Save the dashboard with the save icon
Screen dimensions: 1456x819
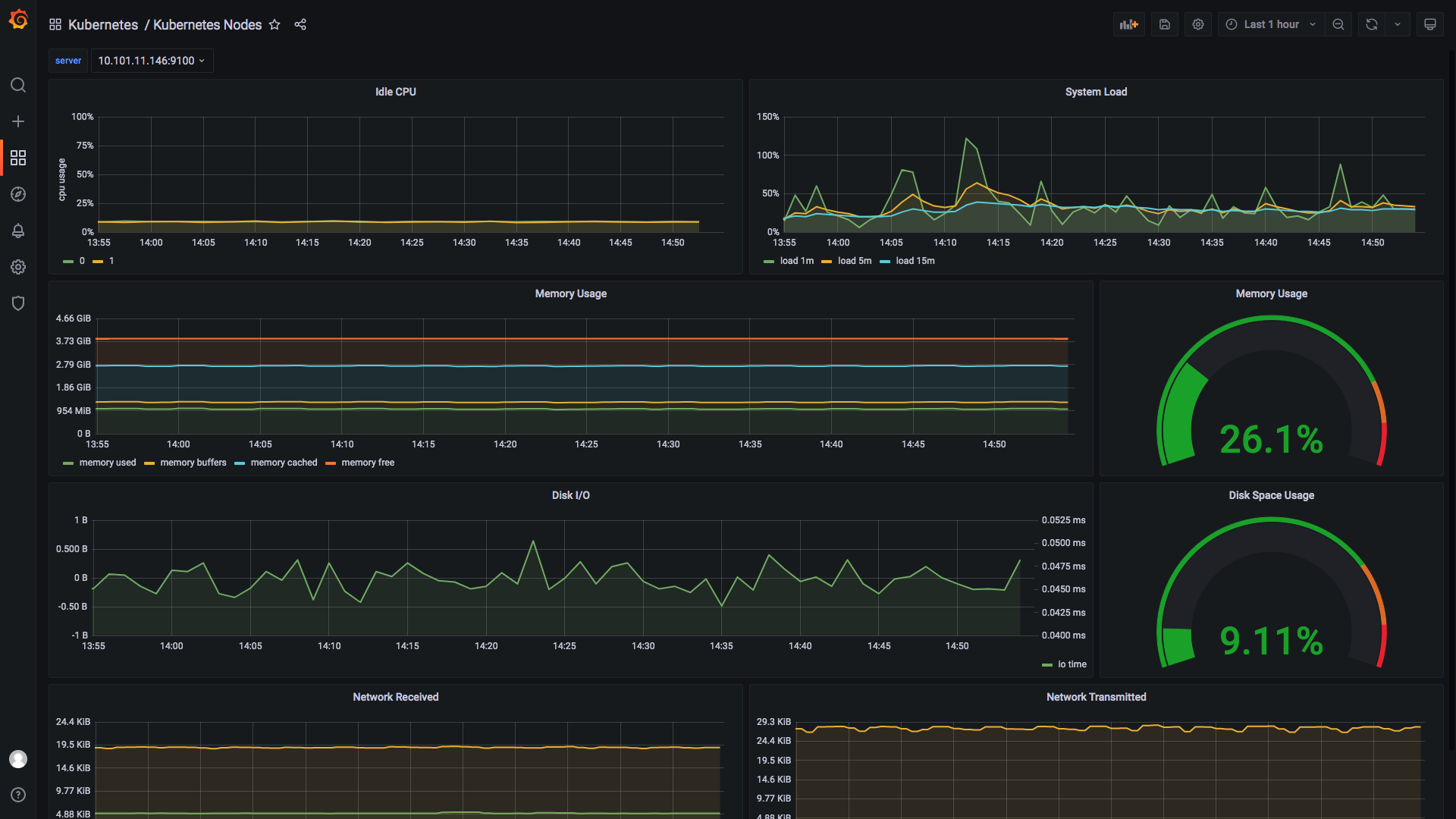tap(1165, 24)
